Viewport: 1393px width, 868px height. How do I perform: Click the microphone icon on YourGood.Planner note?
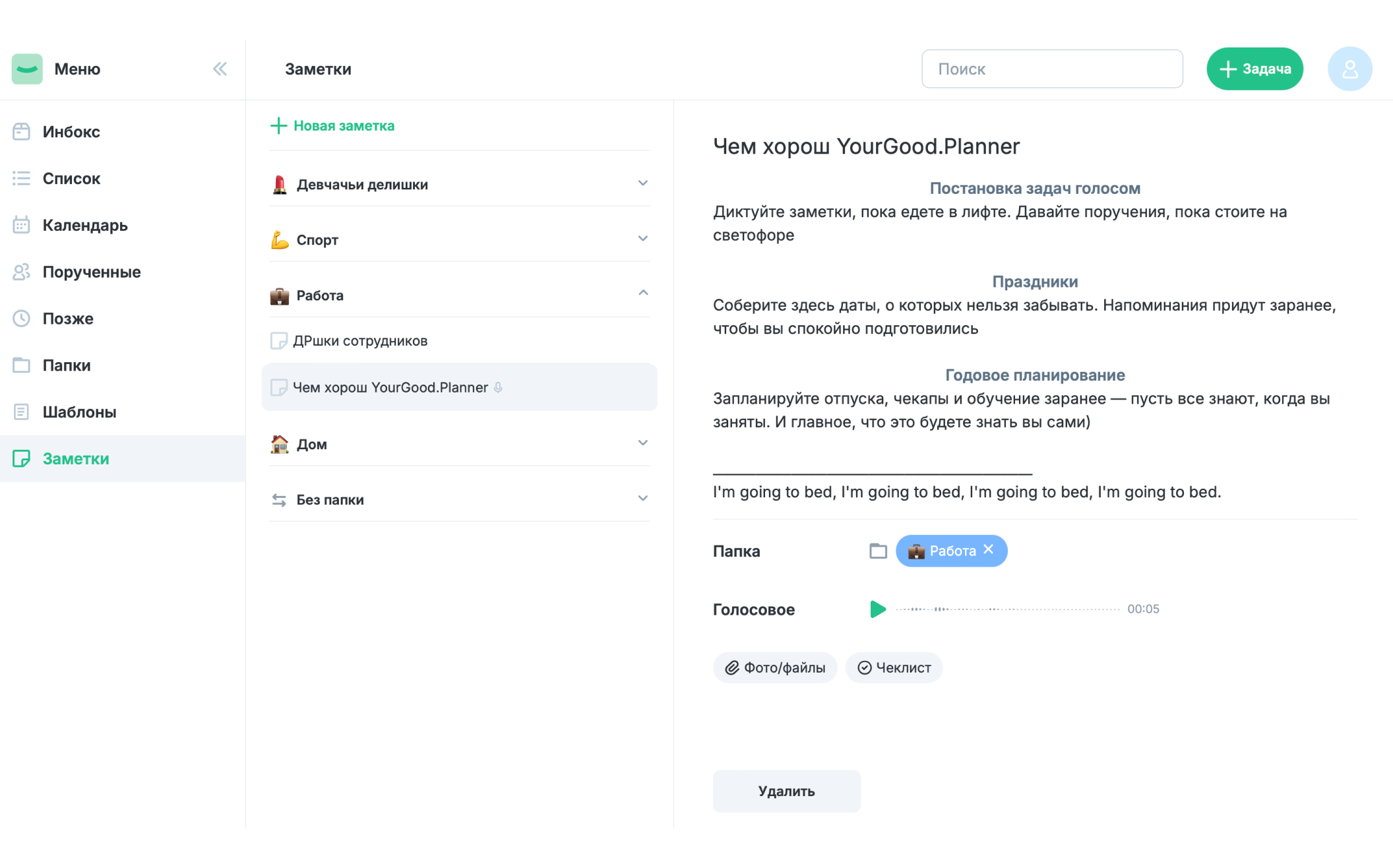coord(497,388)
